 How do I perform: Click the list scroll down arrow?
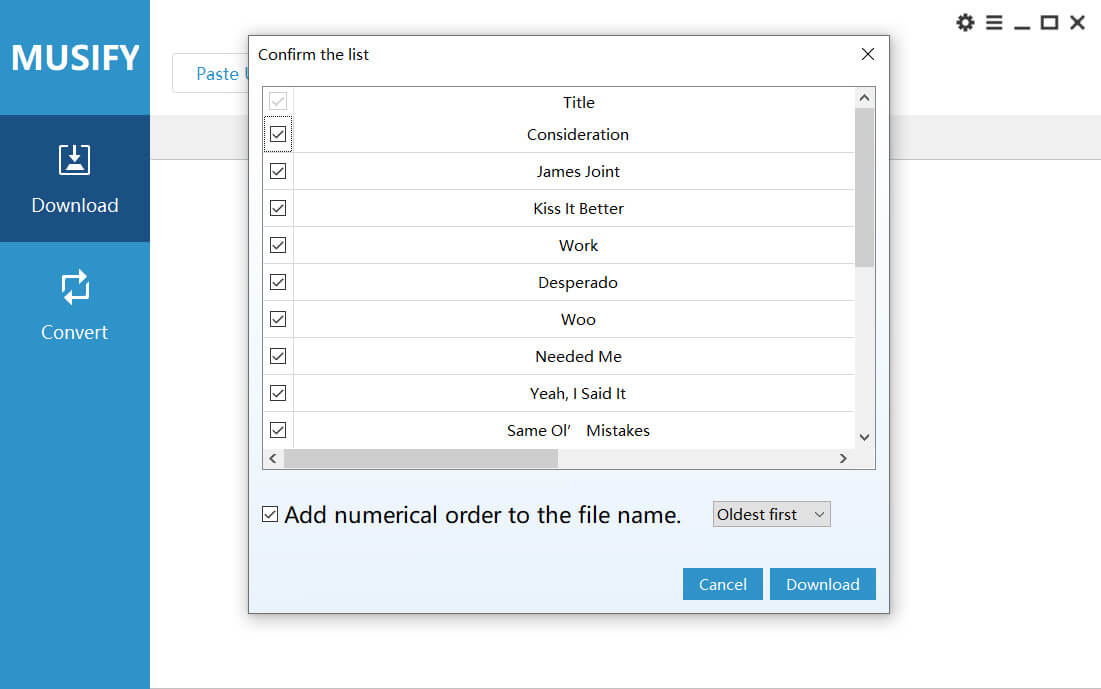pyautogui.click(x=864, y=437)
